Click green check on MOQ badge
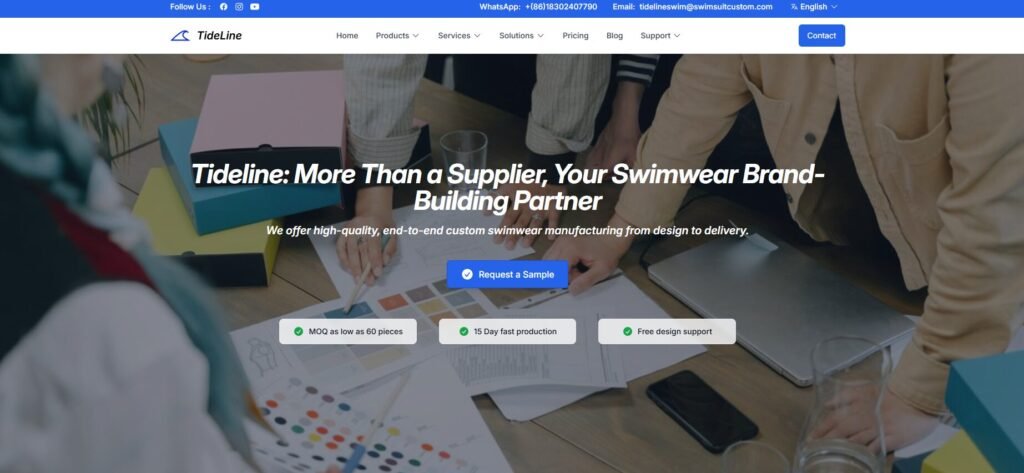Image resolution: width=1024 pixels, height=473 pixels. point(298,331)
